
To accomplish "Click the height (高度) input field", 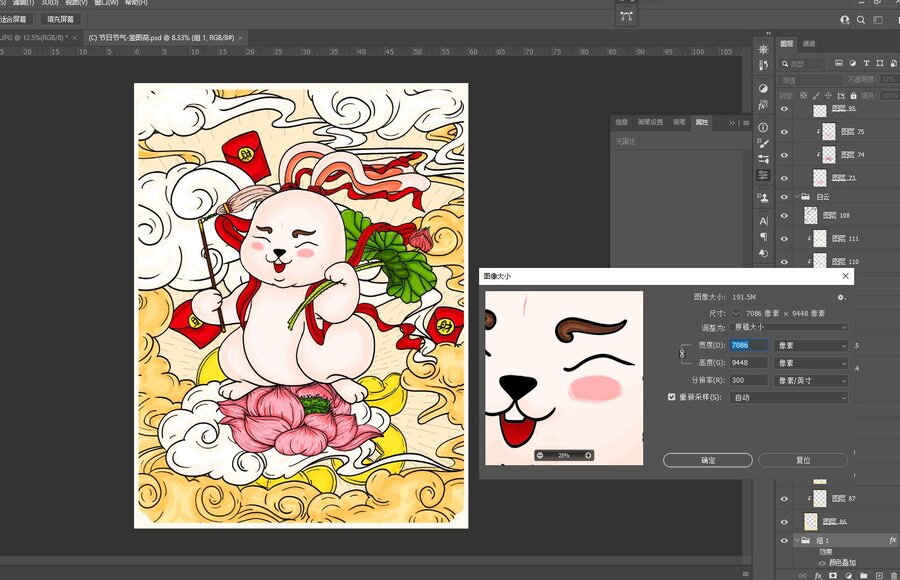I will pos(748,363).
